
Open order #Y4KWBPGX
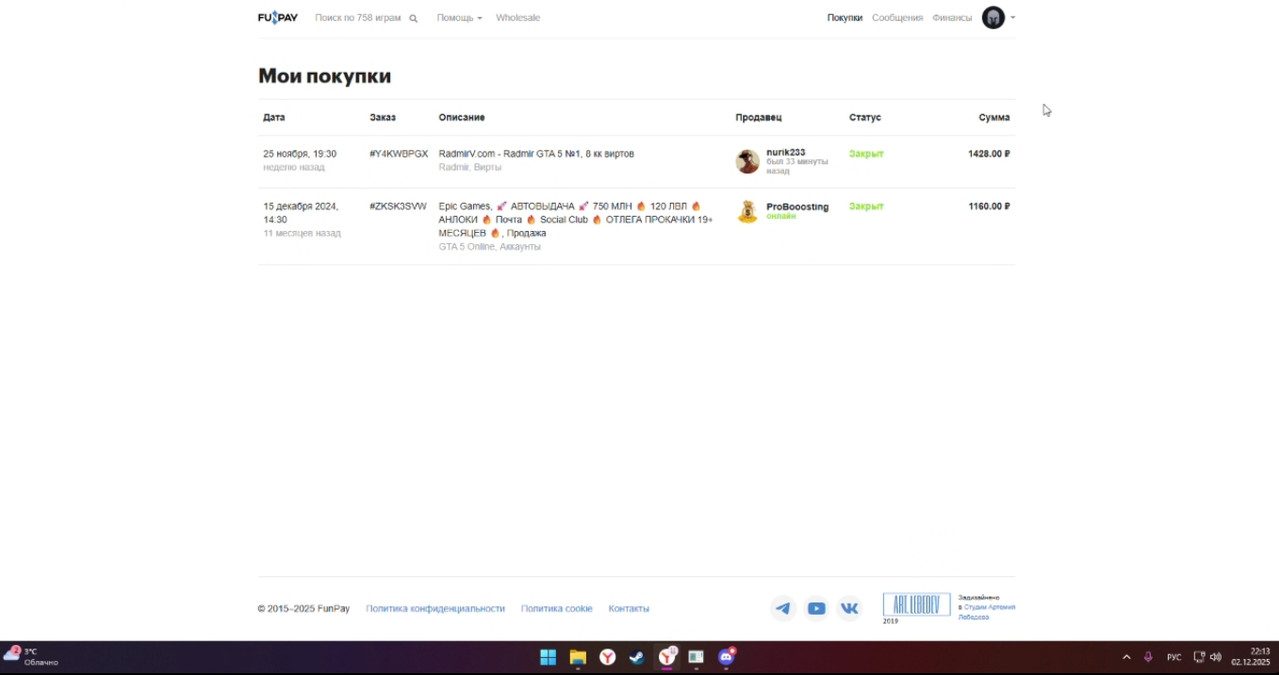[398, 154]
